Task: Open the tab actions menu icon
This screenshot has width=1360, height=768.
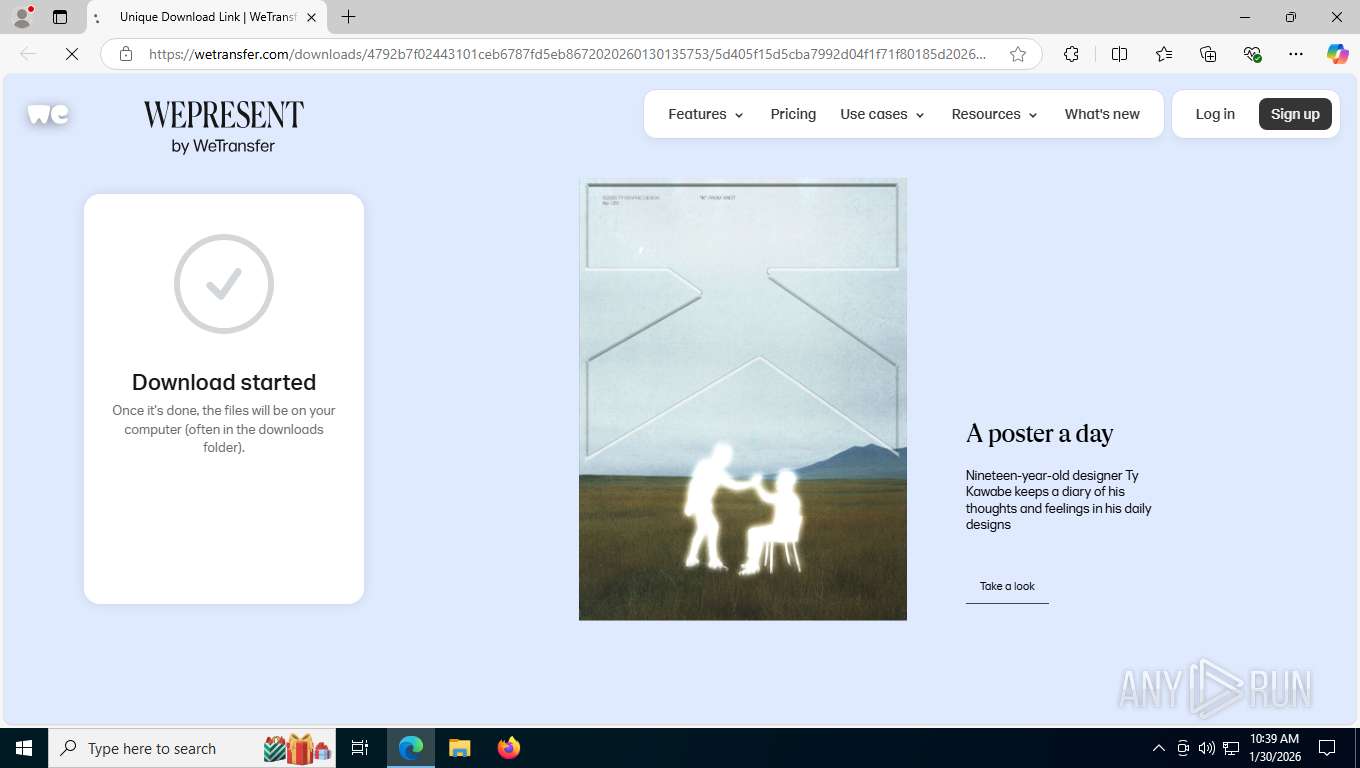Action: pos(60,17)
